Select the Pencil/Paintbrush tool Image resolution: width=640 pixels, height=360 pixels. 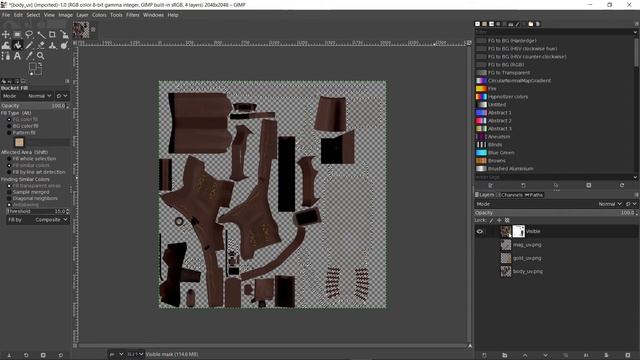pyautogui.click(x=29, y=45)
